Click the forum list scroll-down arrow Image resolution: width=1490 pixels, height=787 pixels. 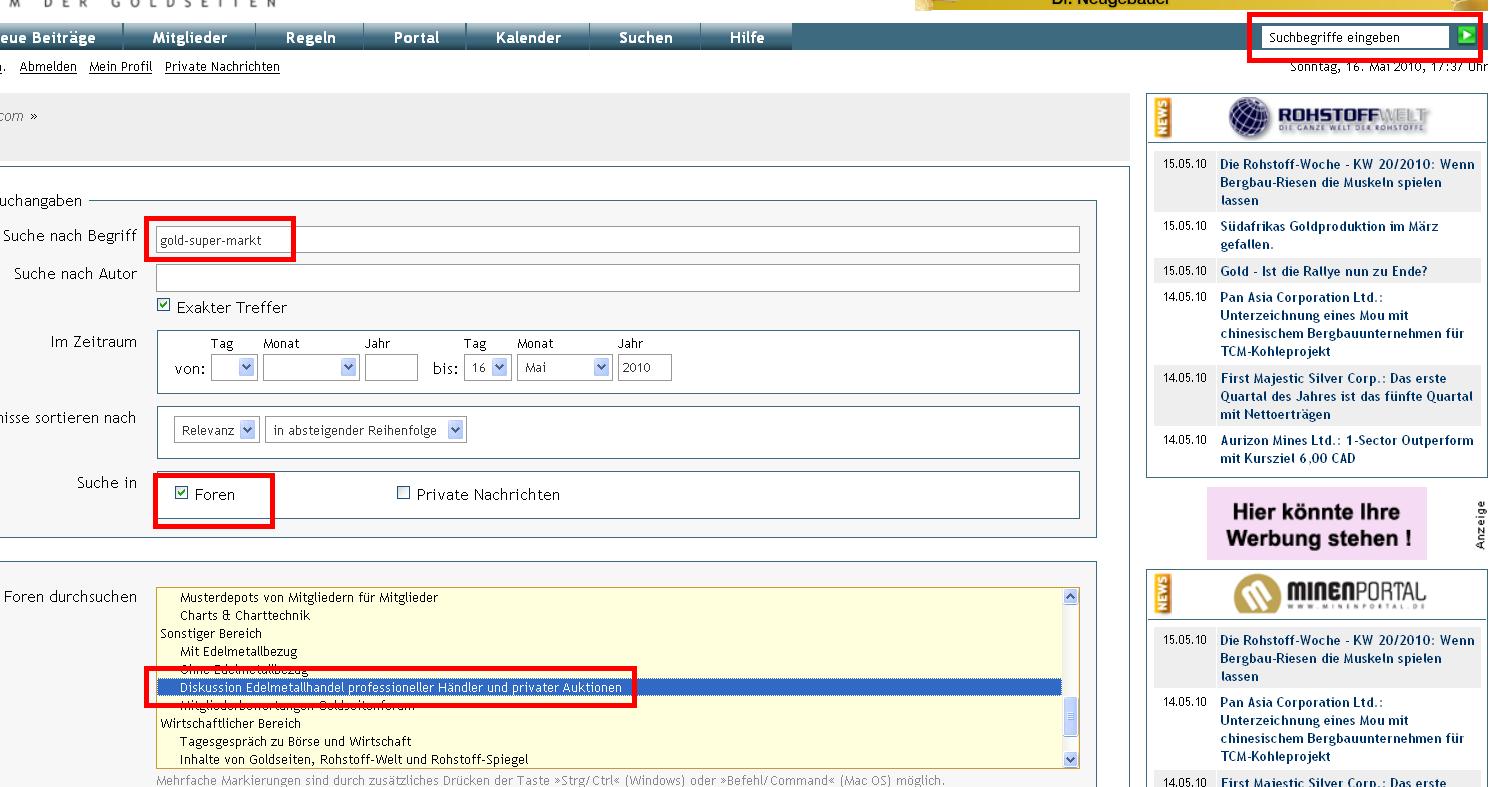tap(1071, 759)
